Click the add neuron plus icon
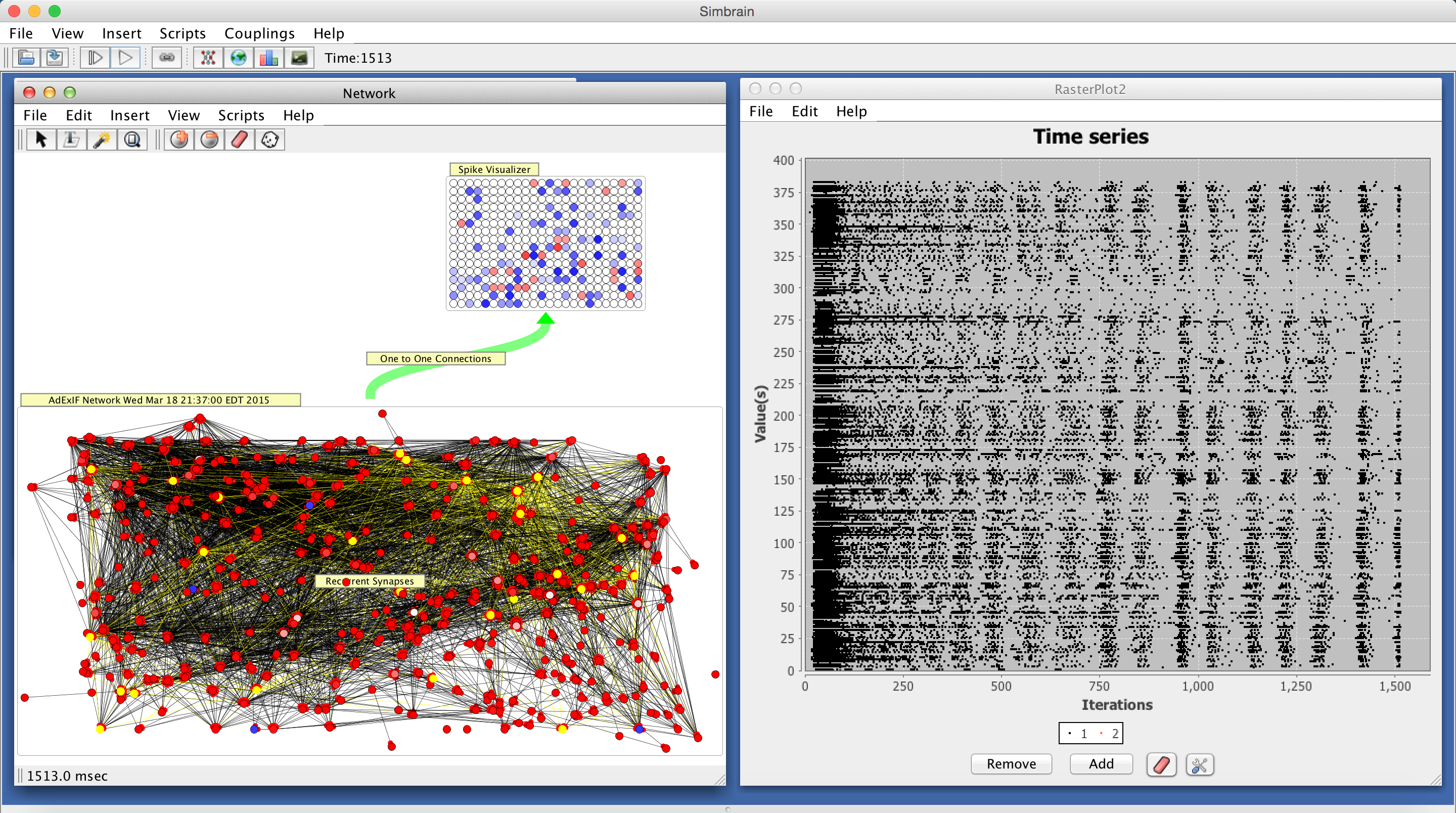The image size is (1456, 813). pos(179,140)
